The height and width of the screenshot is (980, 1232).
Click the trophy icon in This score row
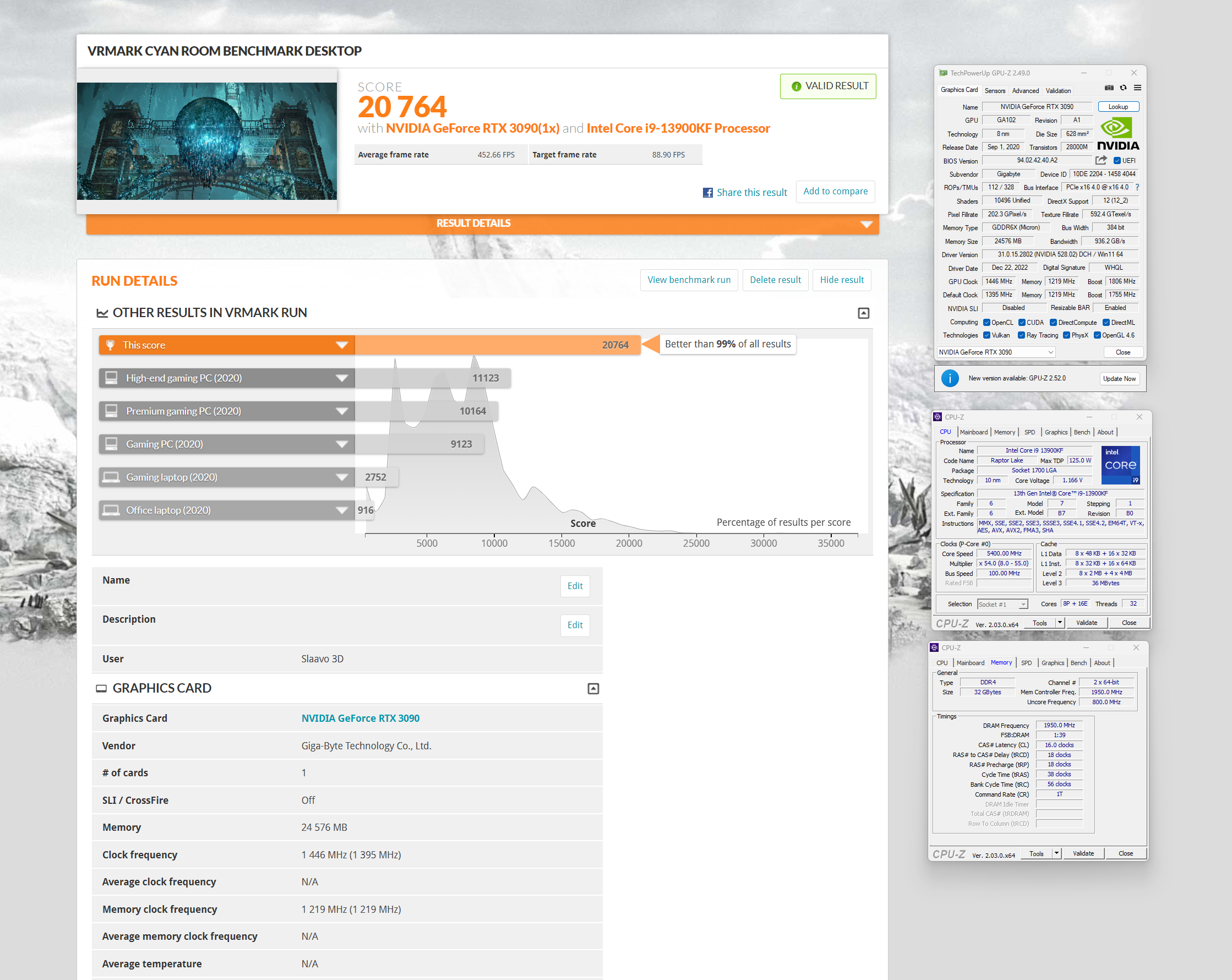[x=111, y=345]
